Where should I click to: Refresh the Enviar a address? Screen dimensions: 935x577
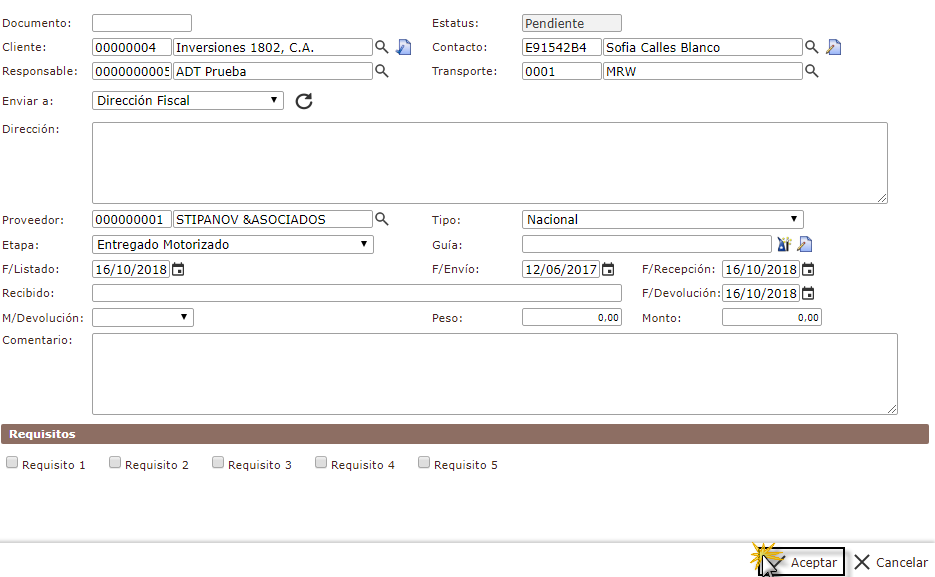(x=304, y=101)
